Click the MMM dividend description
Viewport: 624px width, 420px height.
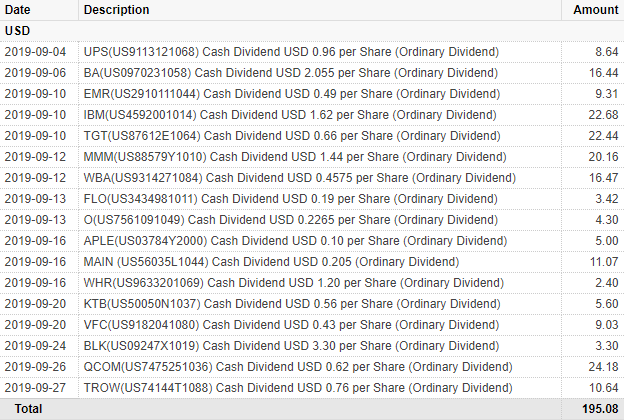[295, 157]
